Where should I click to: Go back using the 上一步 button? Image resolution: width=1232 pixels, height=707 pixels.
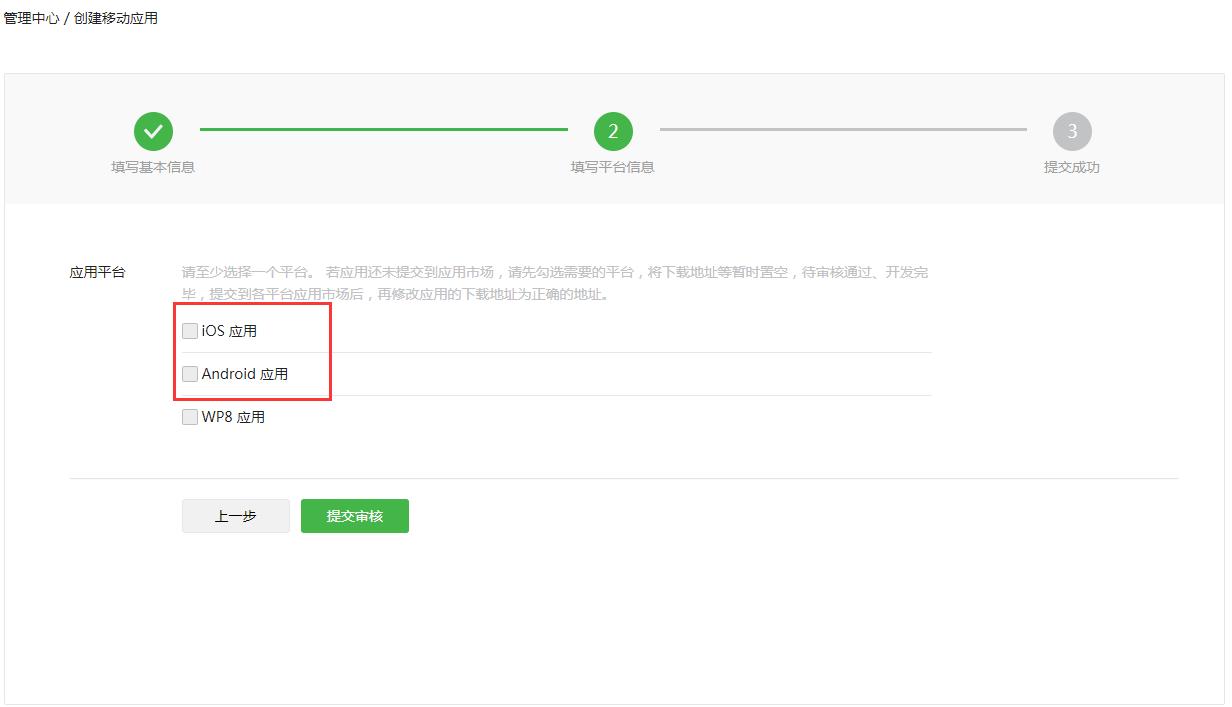click(235, 516)
